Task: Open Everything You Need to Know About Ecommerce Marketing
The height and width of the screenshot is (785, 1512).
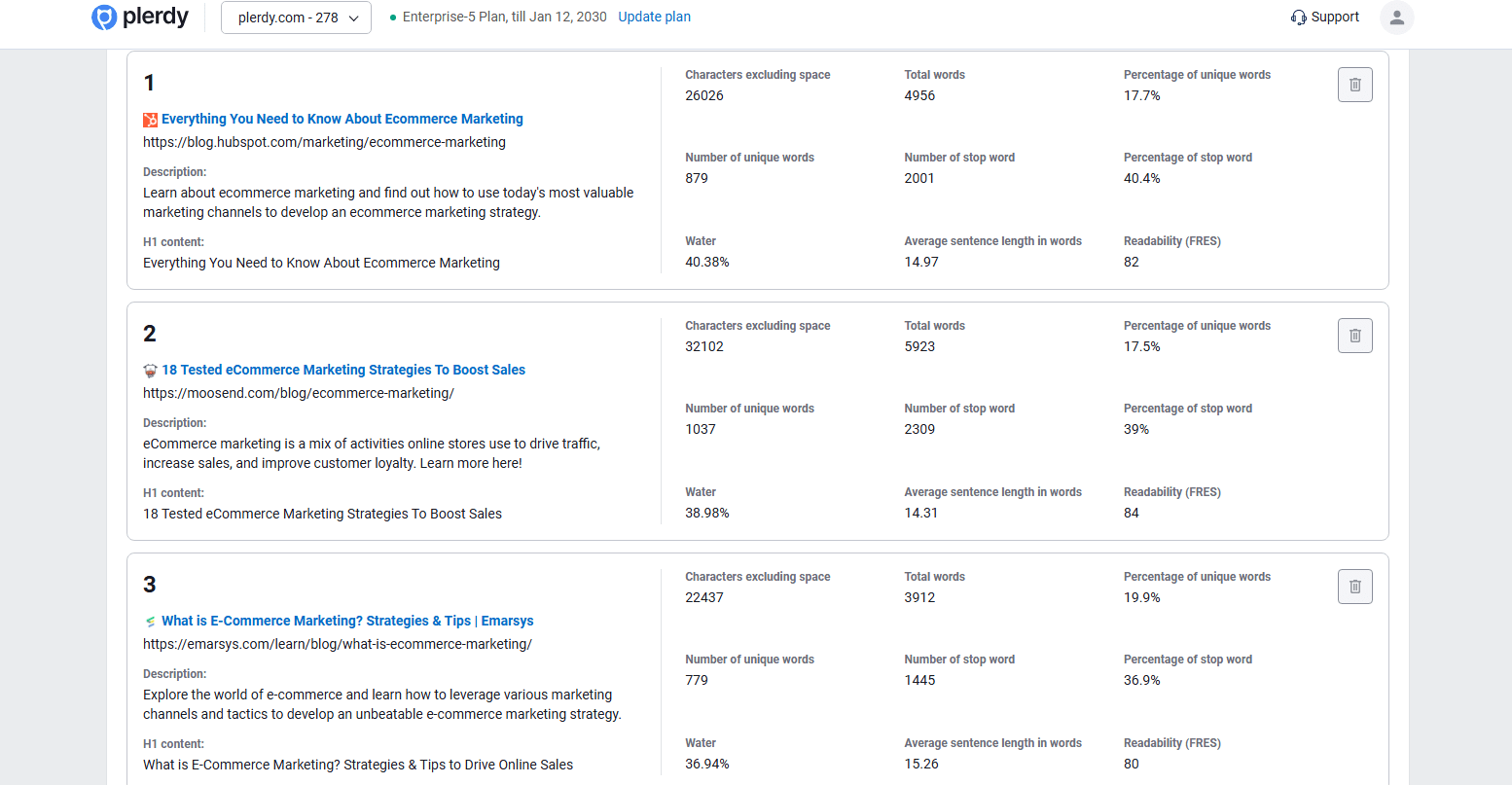Action: point(342,119)
